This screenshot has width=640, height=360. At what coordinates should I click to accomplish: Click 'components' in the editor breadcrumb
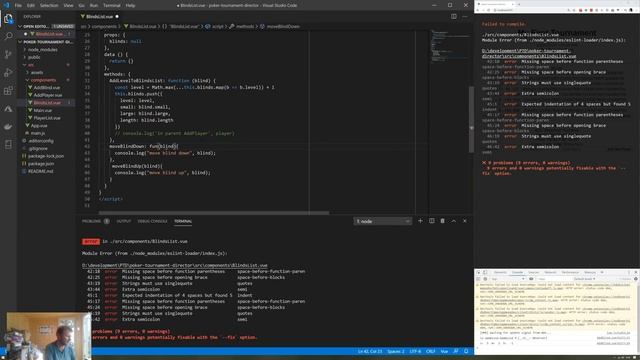104,26
